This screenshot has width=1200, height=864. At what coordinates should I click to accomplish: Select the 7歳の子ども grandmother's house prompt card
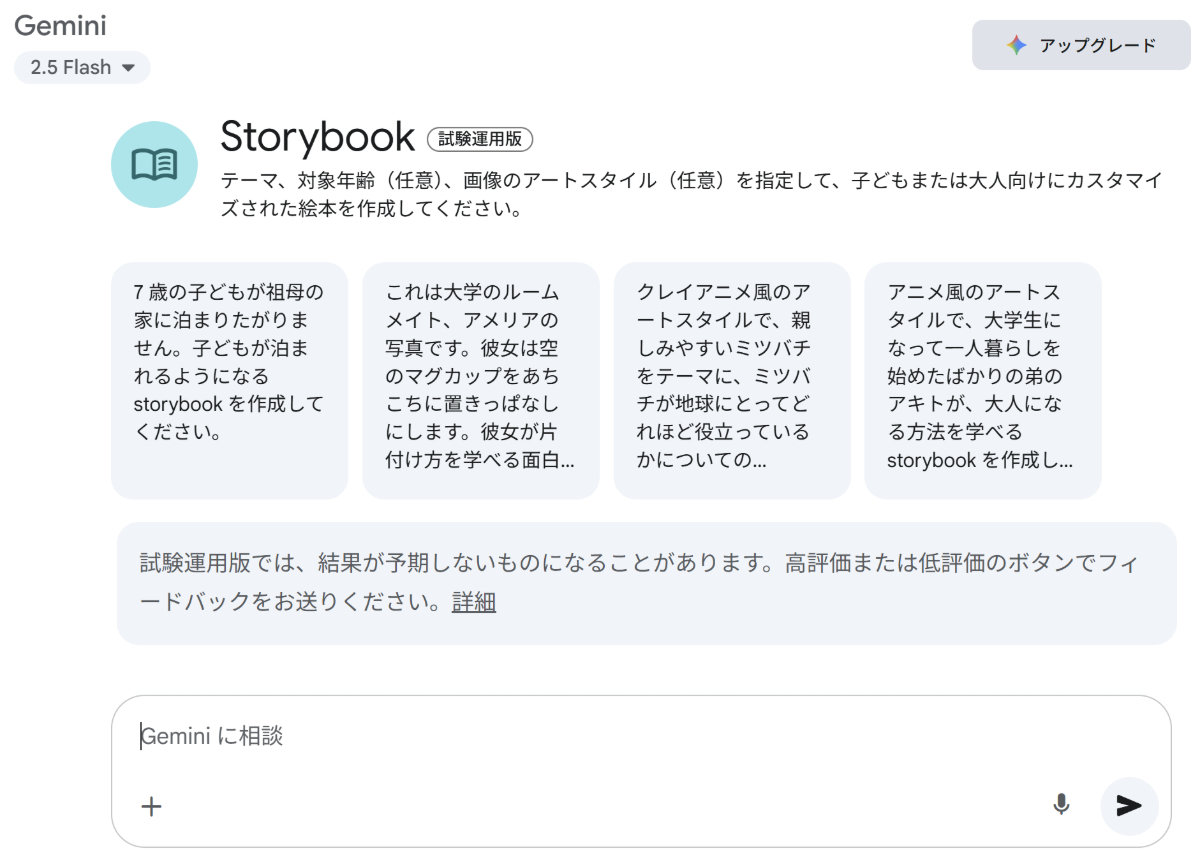pos(230,380)
